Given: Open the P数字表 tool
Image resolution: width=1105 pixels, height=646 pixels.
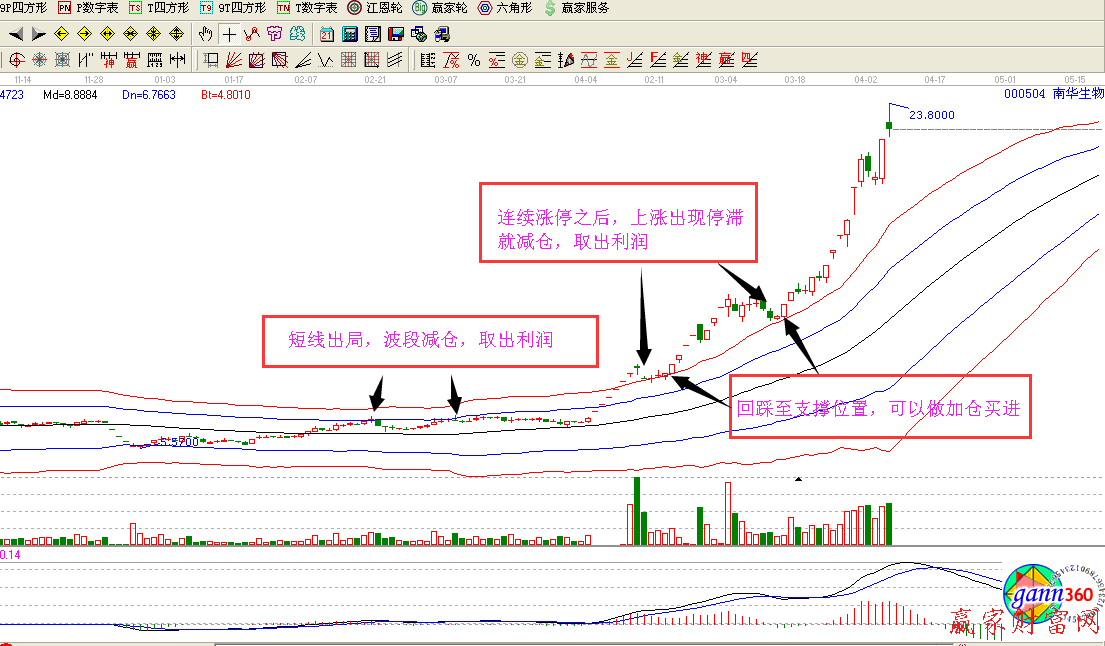Looking at the screenshot, I should (x=88, y=8).
